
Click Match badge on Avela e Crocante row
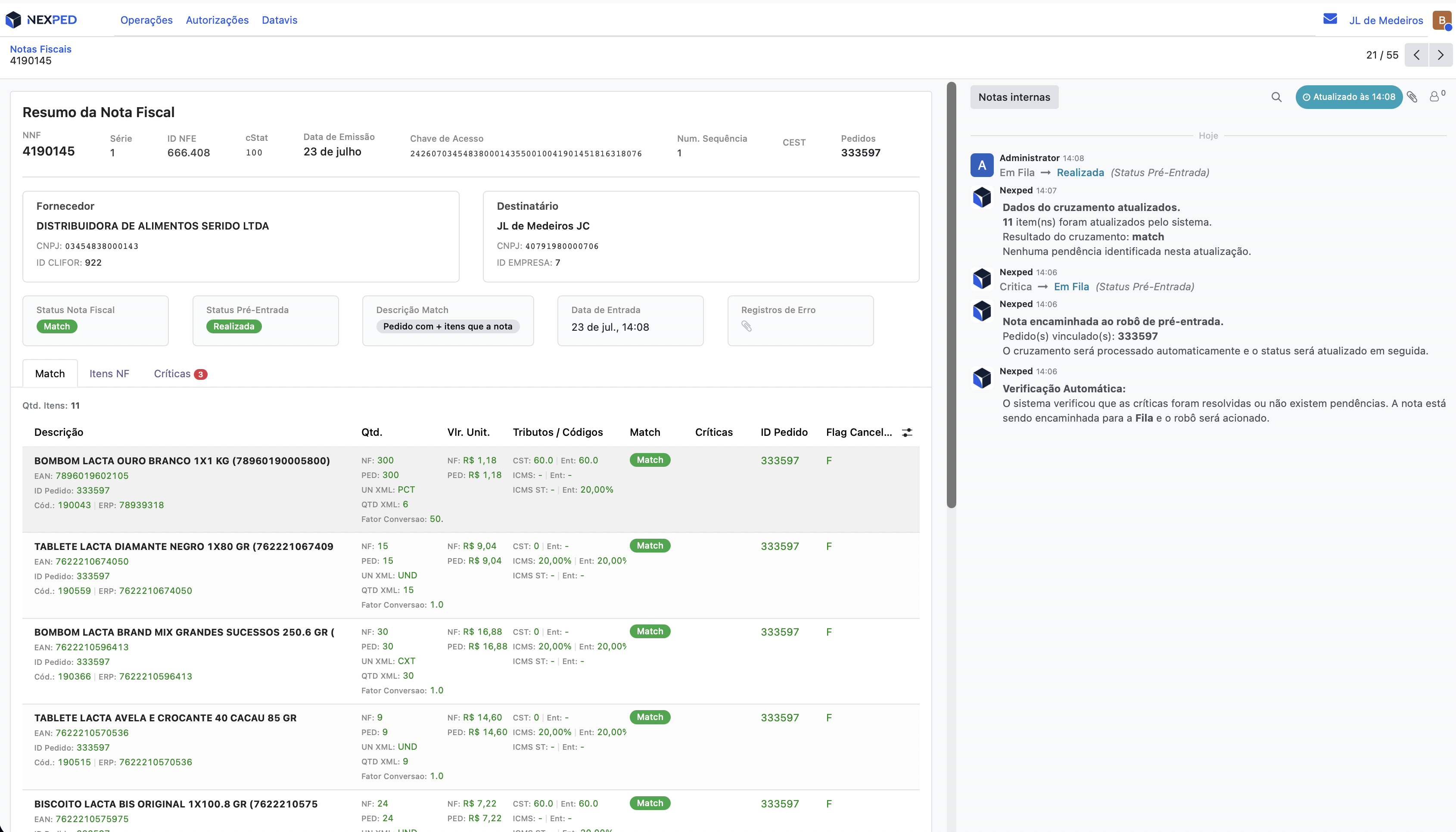coord(650,717)
